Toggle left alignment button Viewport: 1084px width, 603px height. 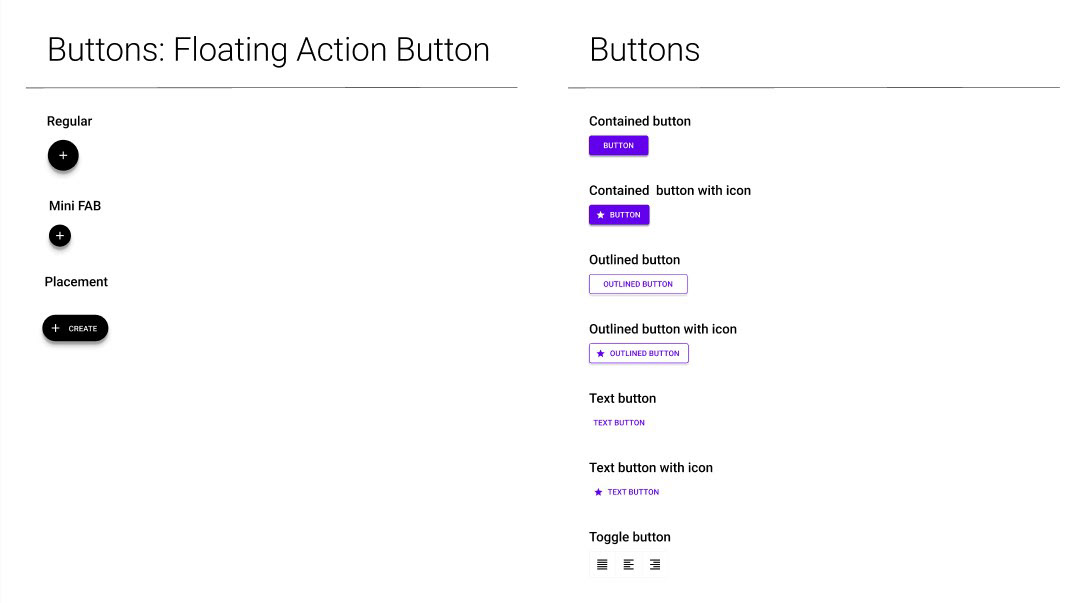coord(628,564)
